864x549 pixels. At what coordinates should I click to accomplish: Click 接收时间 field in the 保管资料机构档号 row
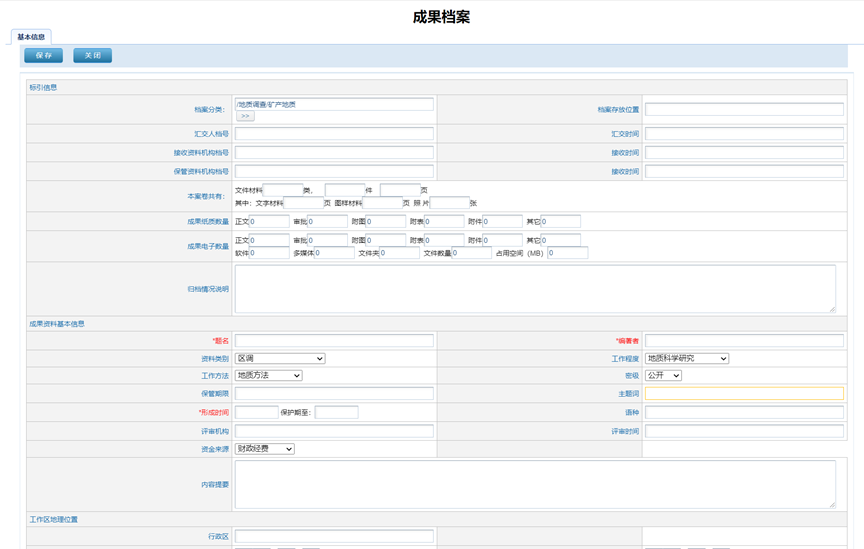(x=744, y=171)
